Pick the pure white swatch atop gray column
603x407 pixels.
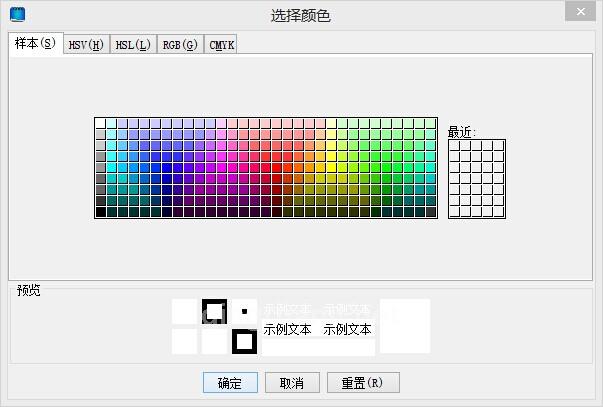[x=100, y=123]
